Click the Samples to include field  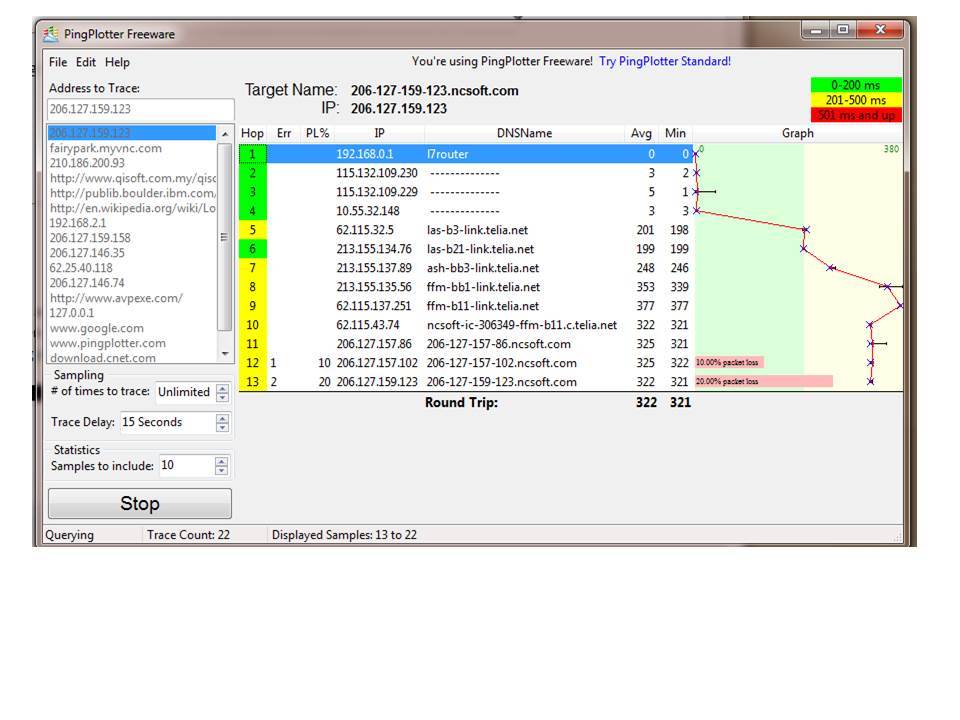pyautogui.click(x=186, y=465)
